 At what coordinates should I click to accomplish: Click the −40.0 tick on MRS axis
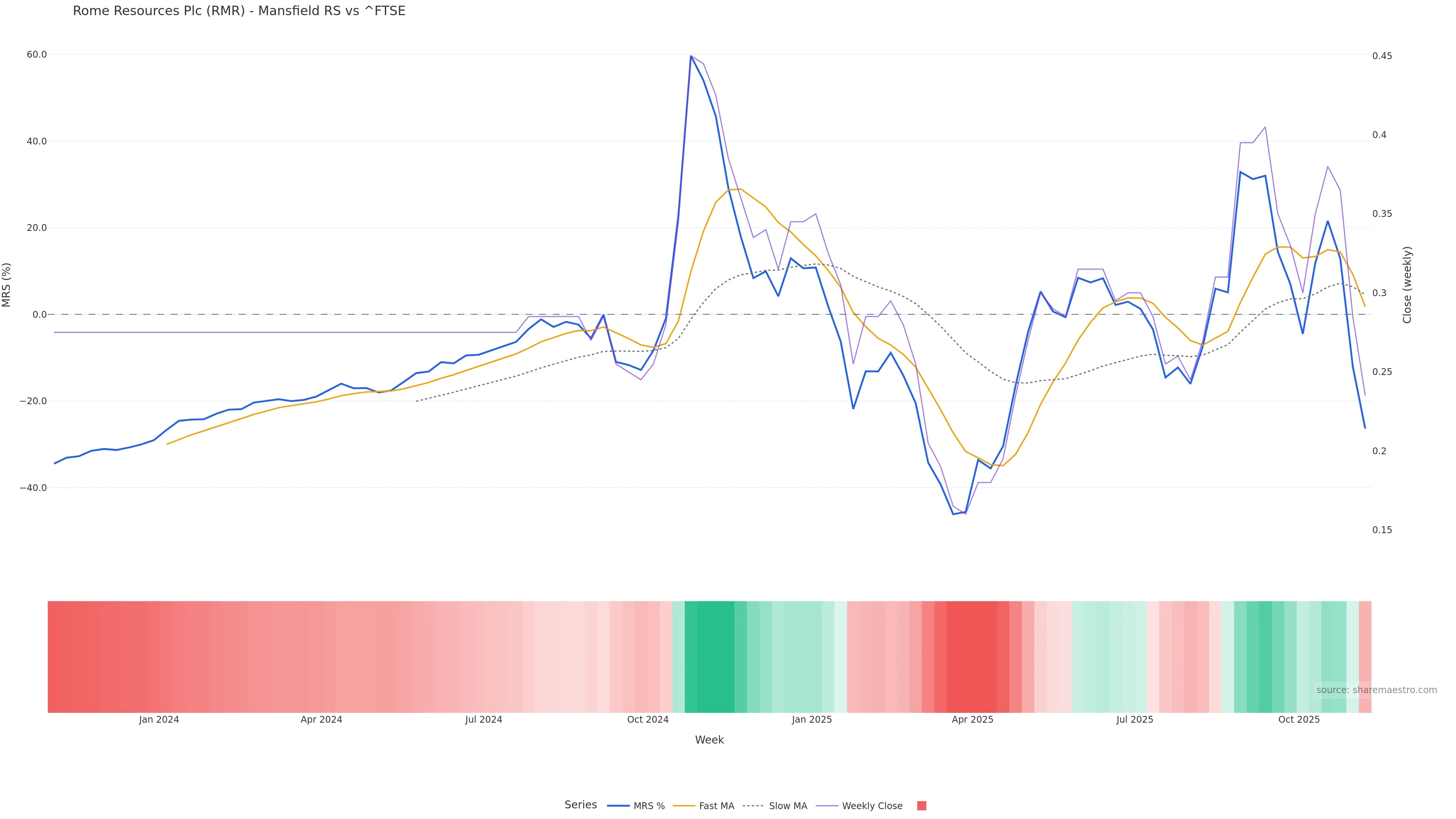click(33, 488)
